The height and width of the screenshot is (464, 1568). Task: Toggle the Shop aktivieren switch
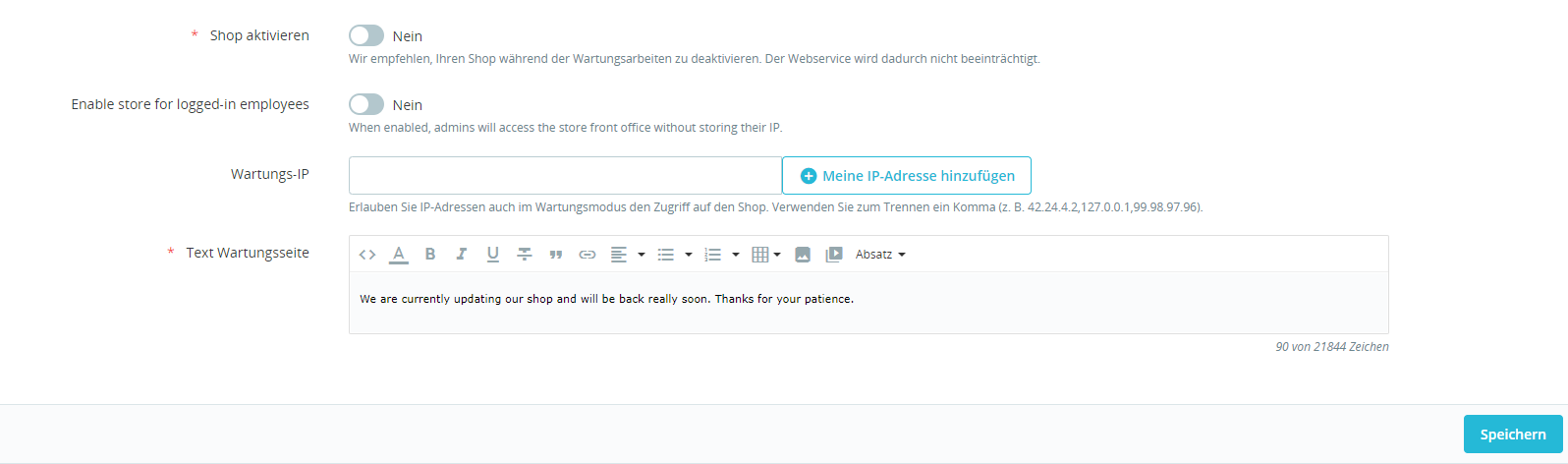coord(366,35)
